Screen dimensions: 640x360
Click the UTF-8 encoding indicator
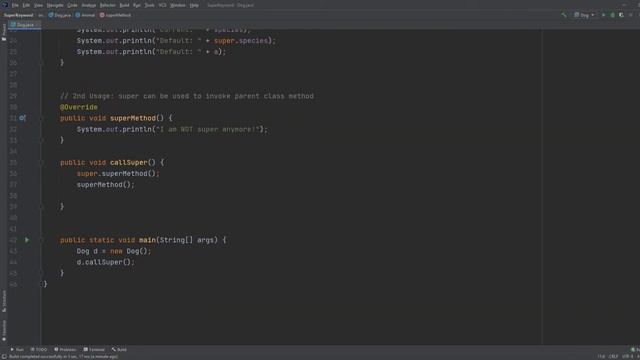point(627,357)
